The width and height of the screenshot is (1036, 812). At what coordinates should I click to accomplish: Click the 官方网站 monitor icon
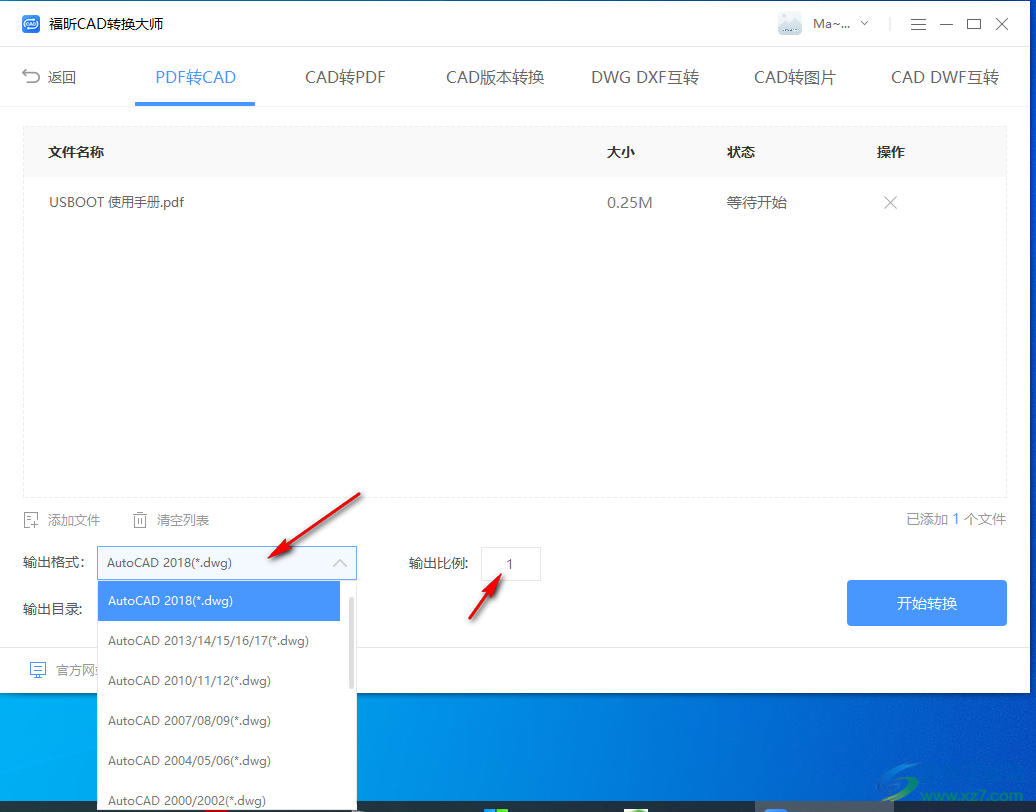point(38,670)
